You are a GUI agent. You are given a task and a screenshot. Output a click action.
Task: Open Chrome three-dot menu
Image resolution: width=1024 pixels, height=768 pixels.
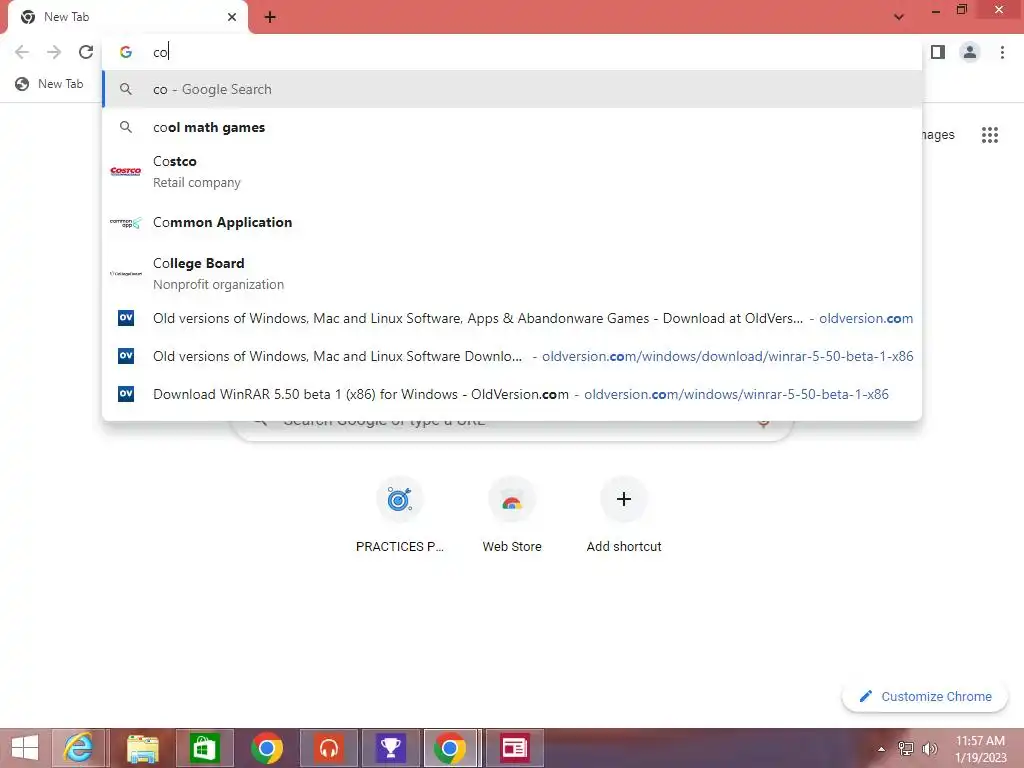tap(1002, 52)
